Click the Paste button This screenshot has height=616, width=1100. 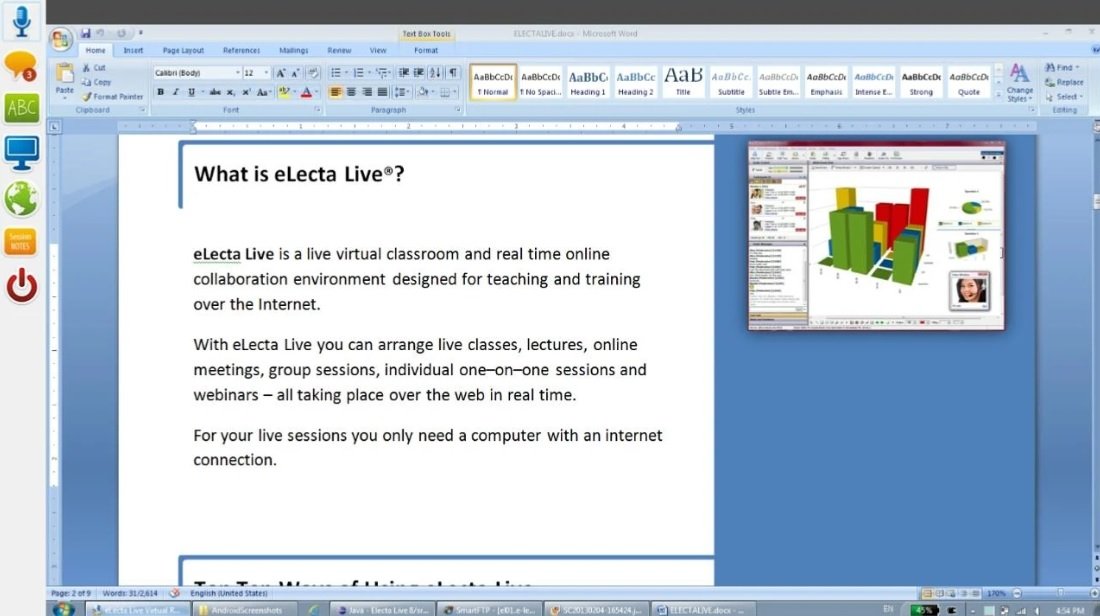[65, 79]
